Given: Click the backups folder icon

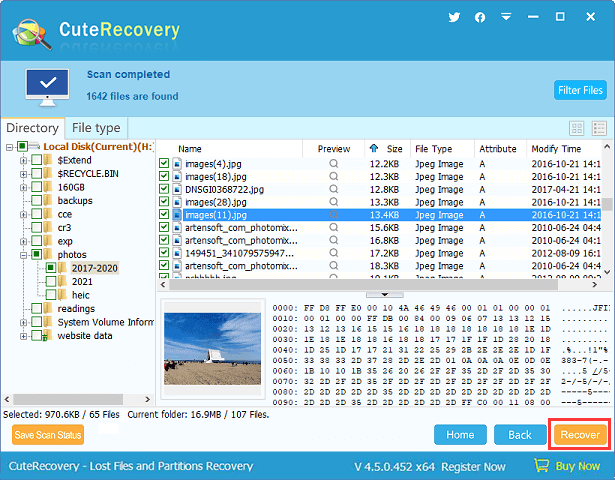Looking at the screenshot, I should click(48, 200).
